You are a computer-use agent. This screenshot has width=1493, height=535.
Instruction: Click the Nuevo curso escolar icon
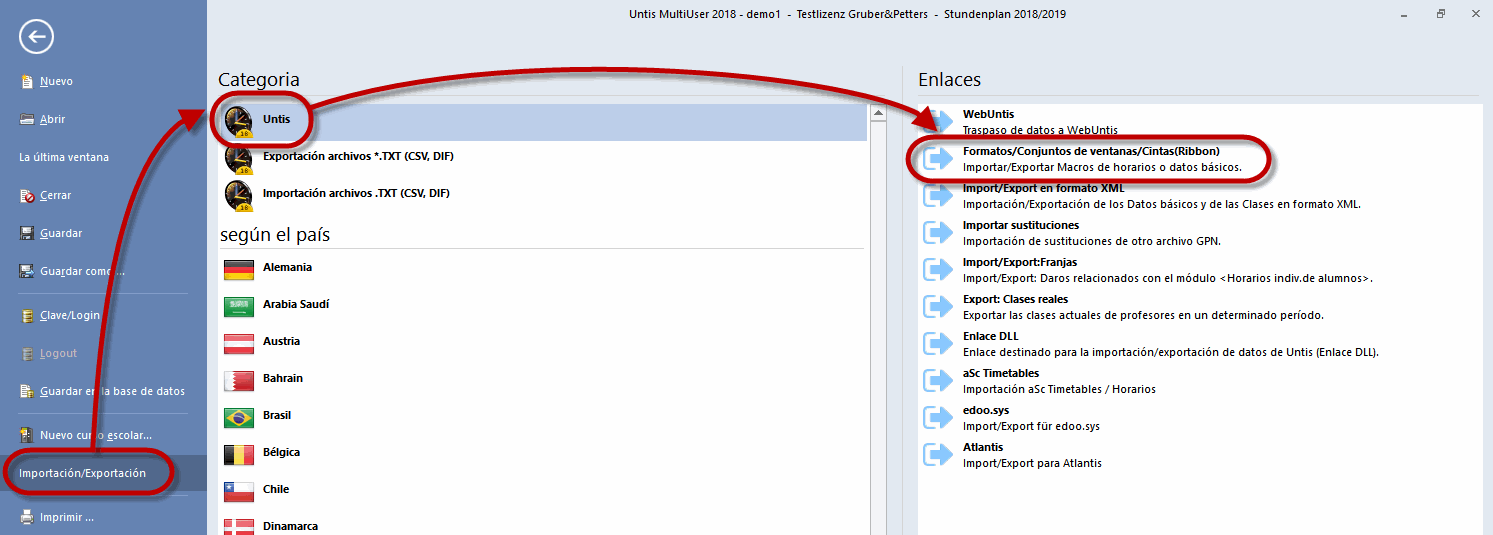(x=28, y=435)
